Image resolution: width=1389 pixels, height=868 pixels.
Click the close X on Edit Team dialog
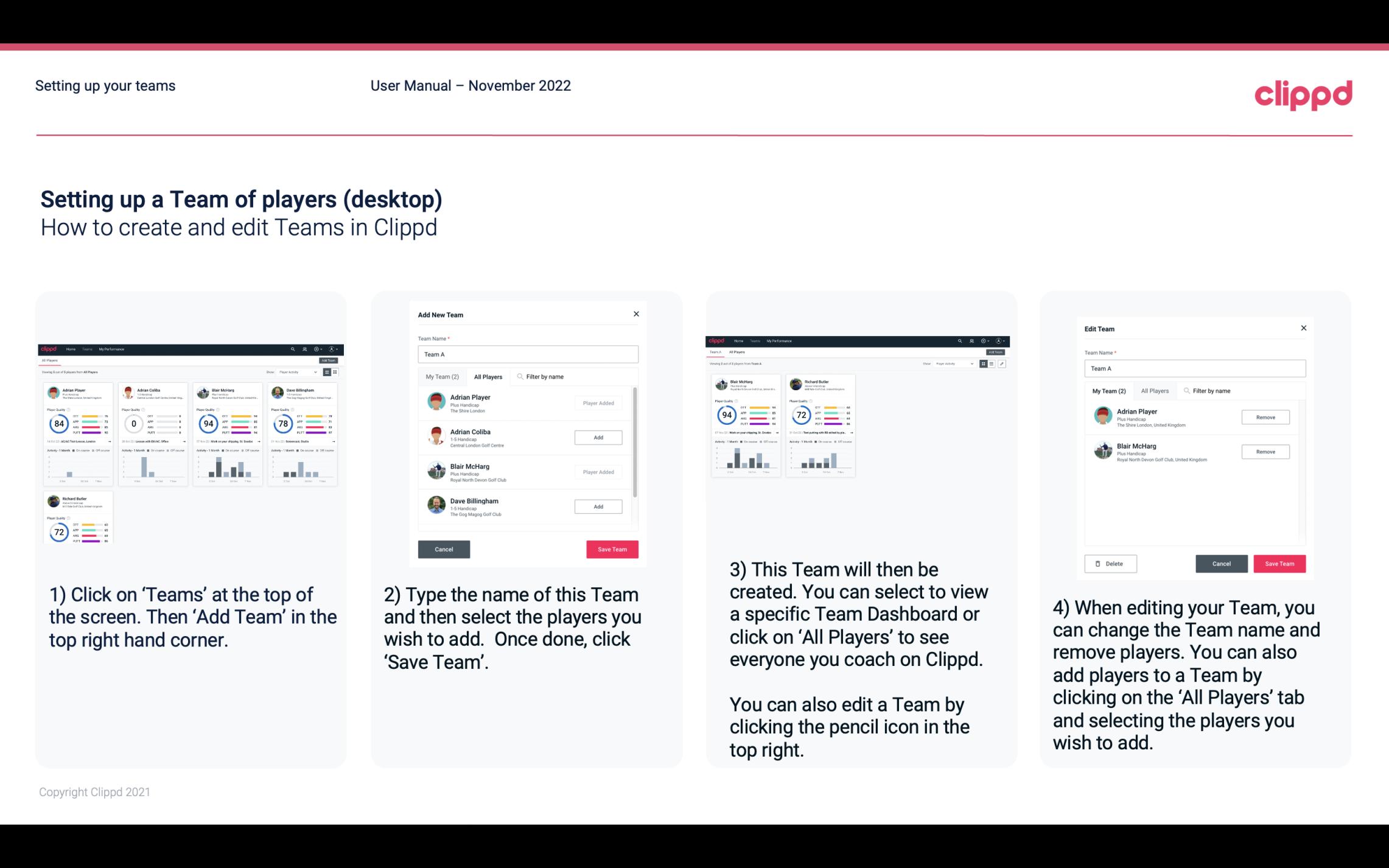[1303, 328]
